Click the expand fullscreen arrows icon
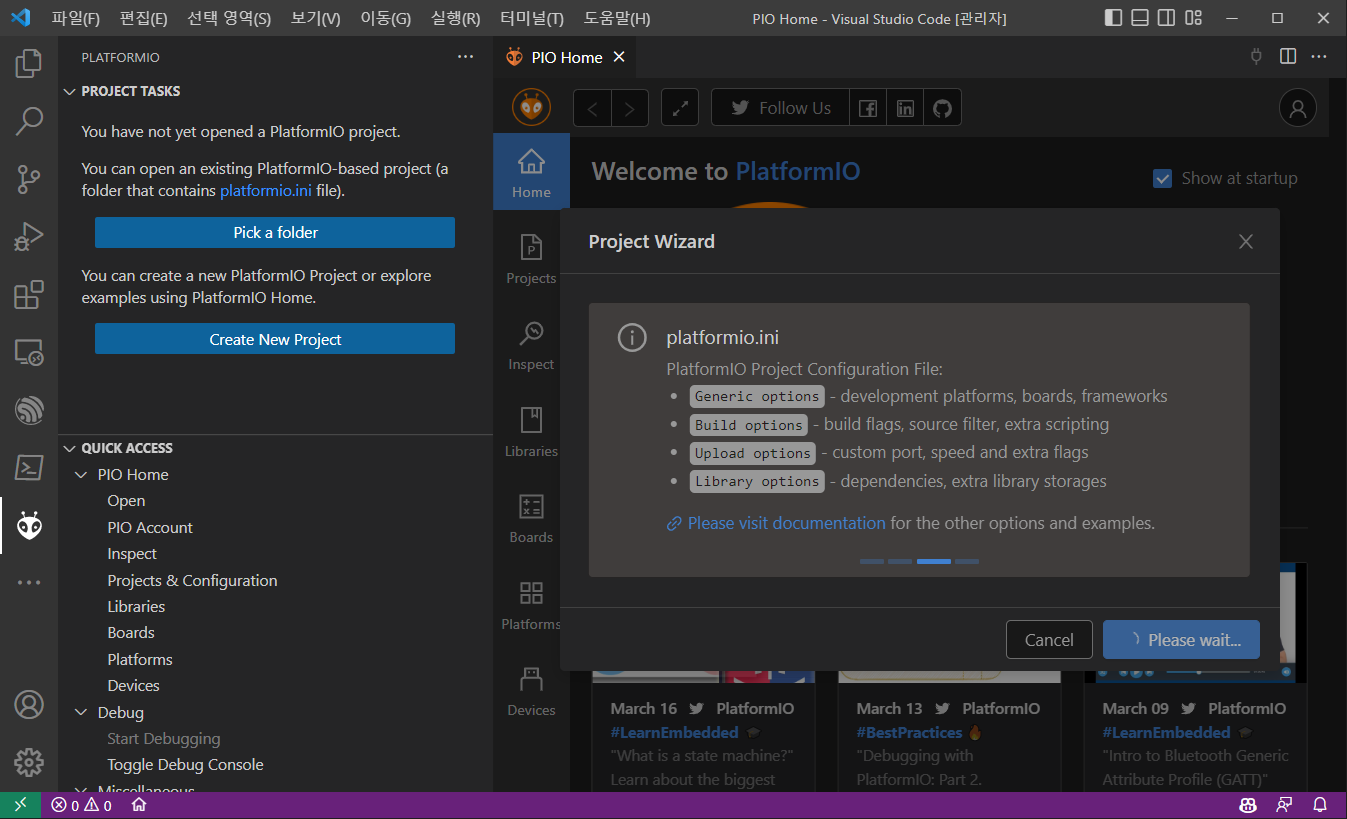 click(x=680, y=108)
